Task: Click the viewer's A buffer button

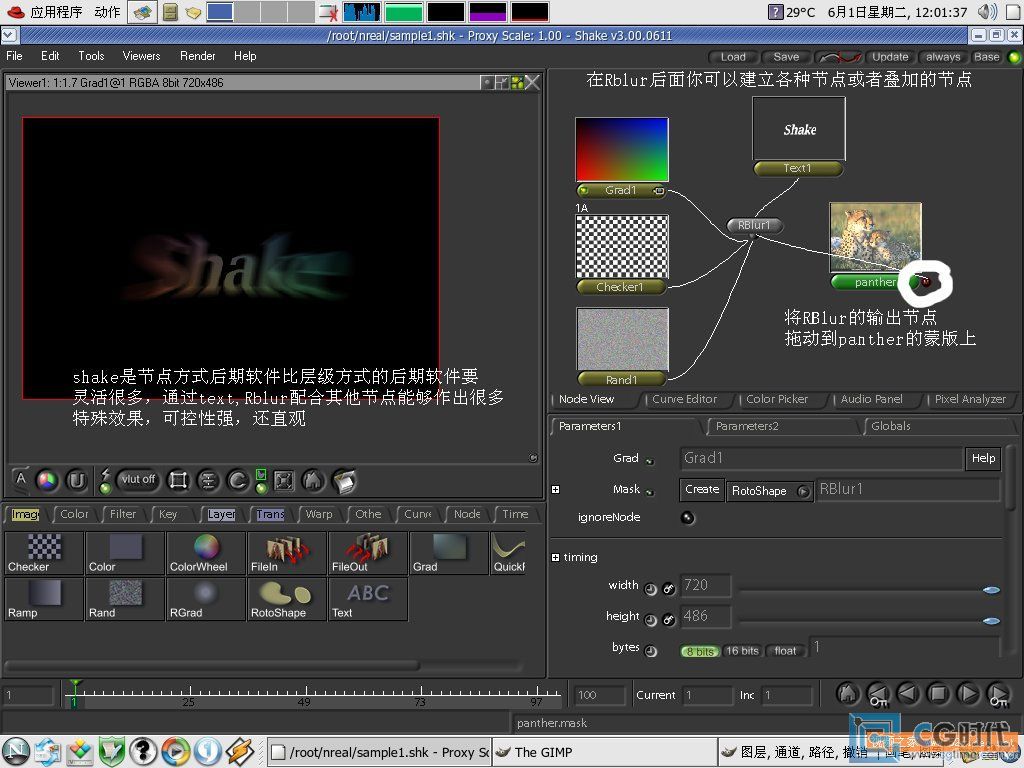Action: click(x=21, y=479)
